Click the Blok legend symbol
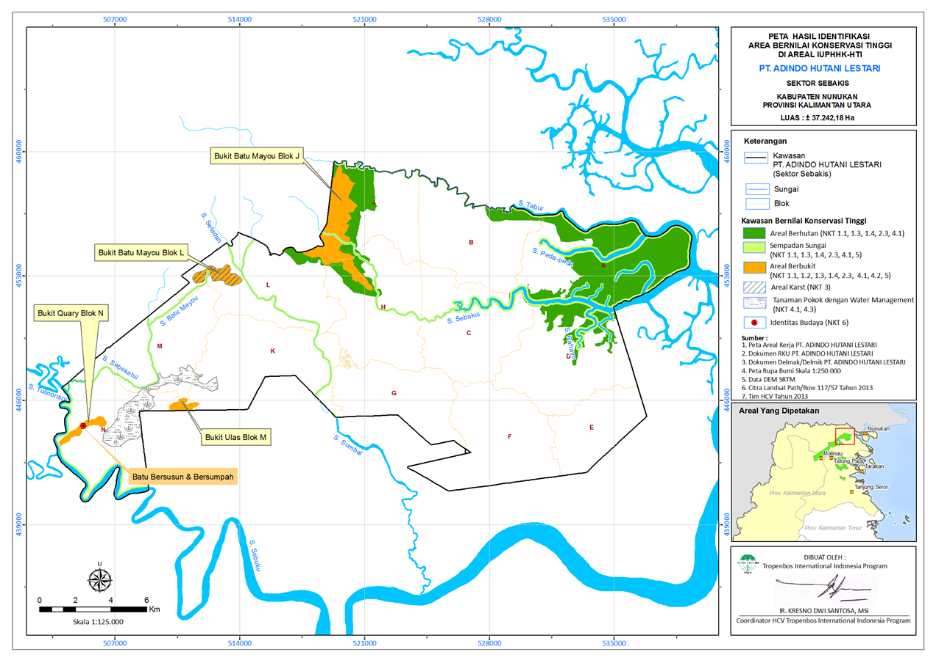 click(x=756, y=203)
